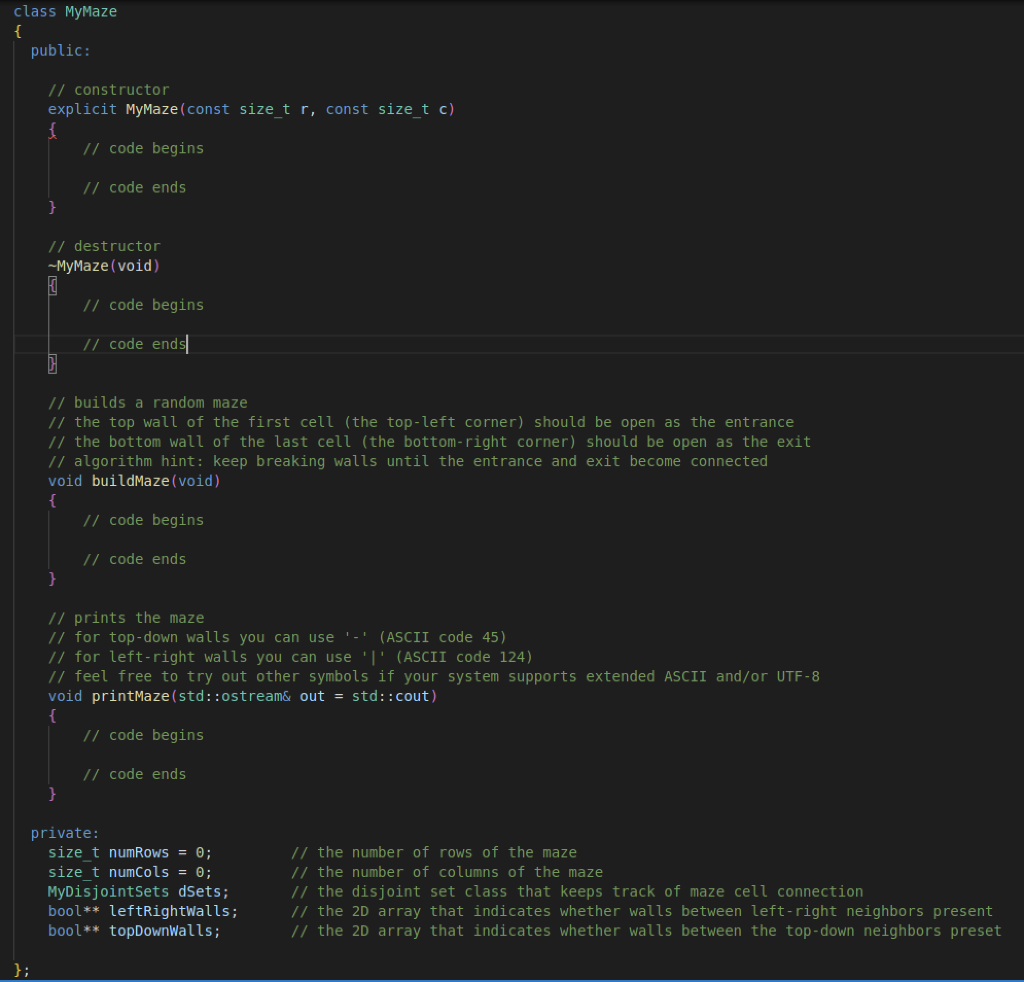Click the class name MyMaze
This screenshot has width=1024, height=982.
(90, 11)
